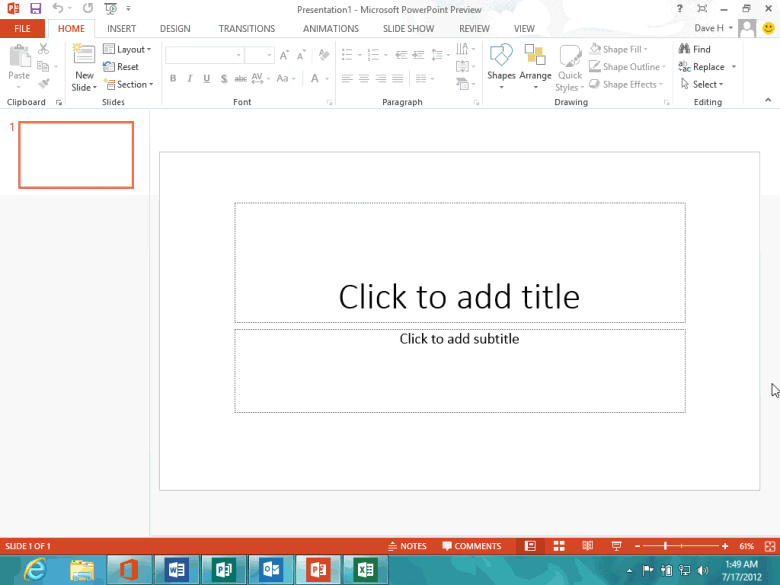The image size is (780, 585).
Task: Open Shape Outline dropdown
Action: [x=627, y=67]
